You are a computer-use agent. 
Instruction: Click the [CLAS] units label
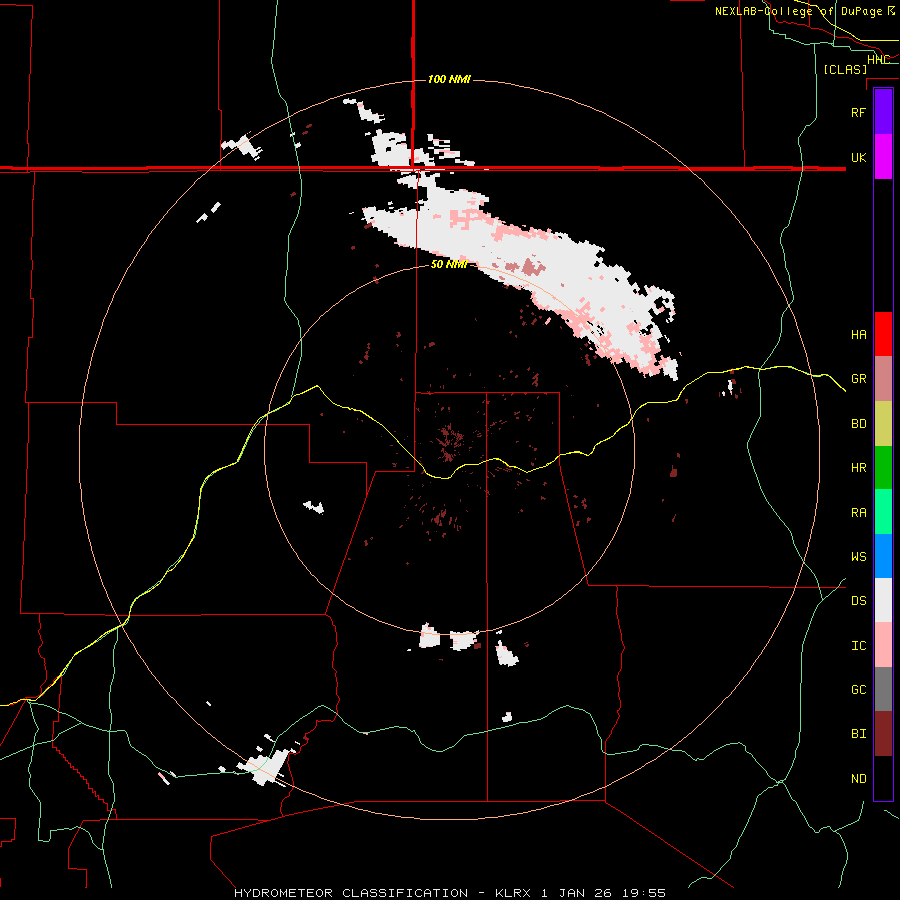(845, 69)
